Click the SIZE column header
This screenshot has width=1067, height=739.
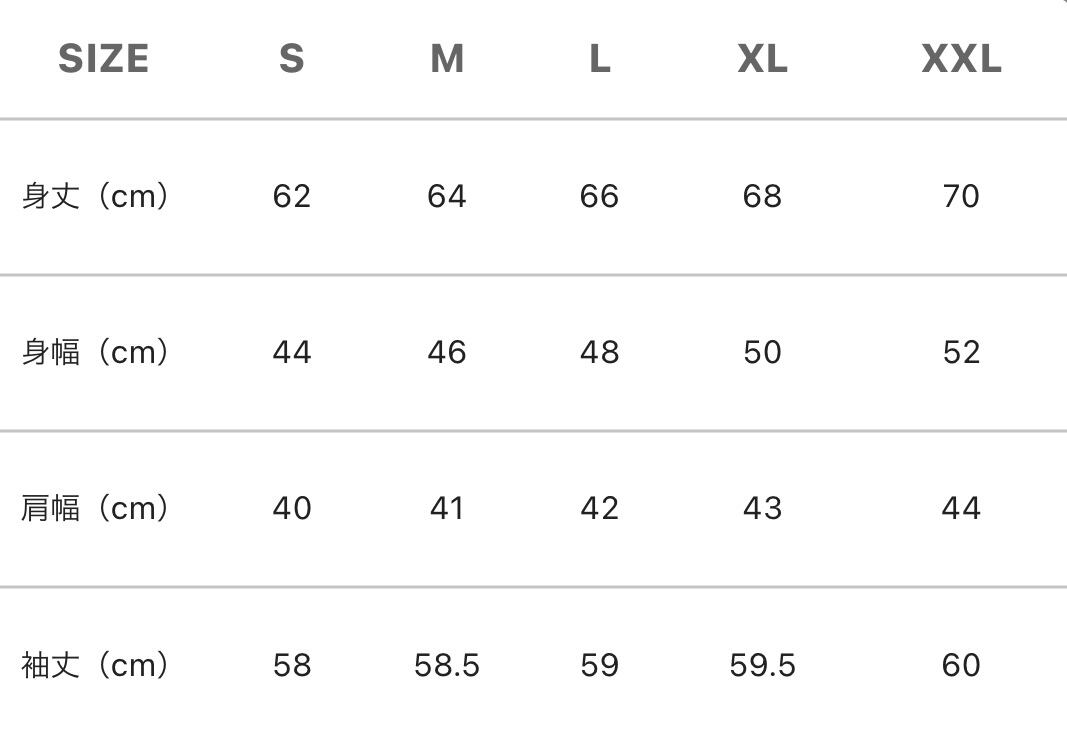pyautogui.click(x=103, y=59)
